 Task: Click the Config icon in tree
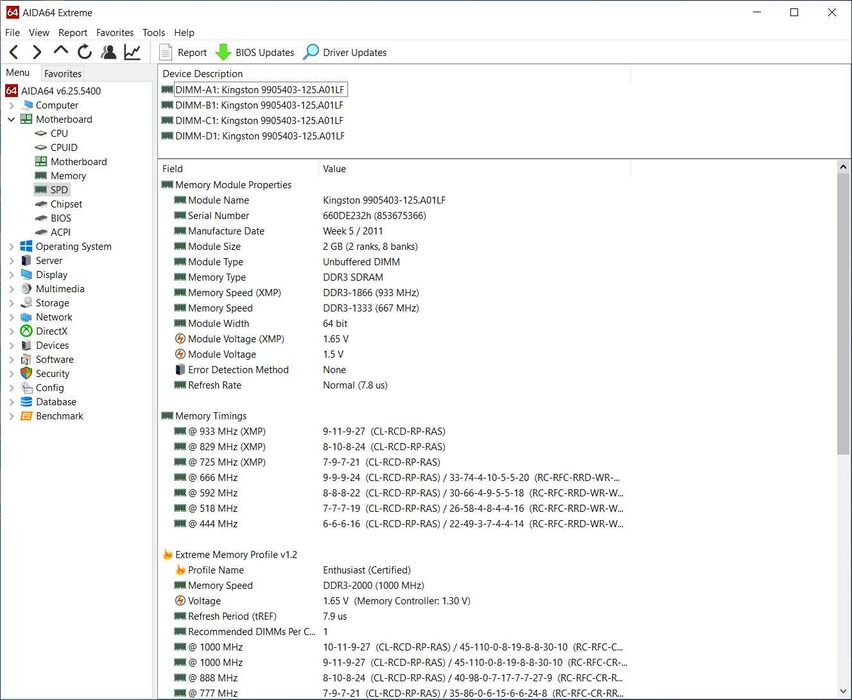(26, 388)
